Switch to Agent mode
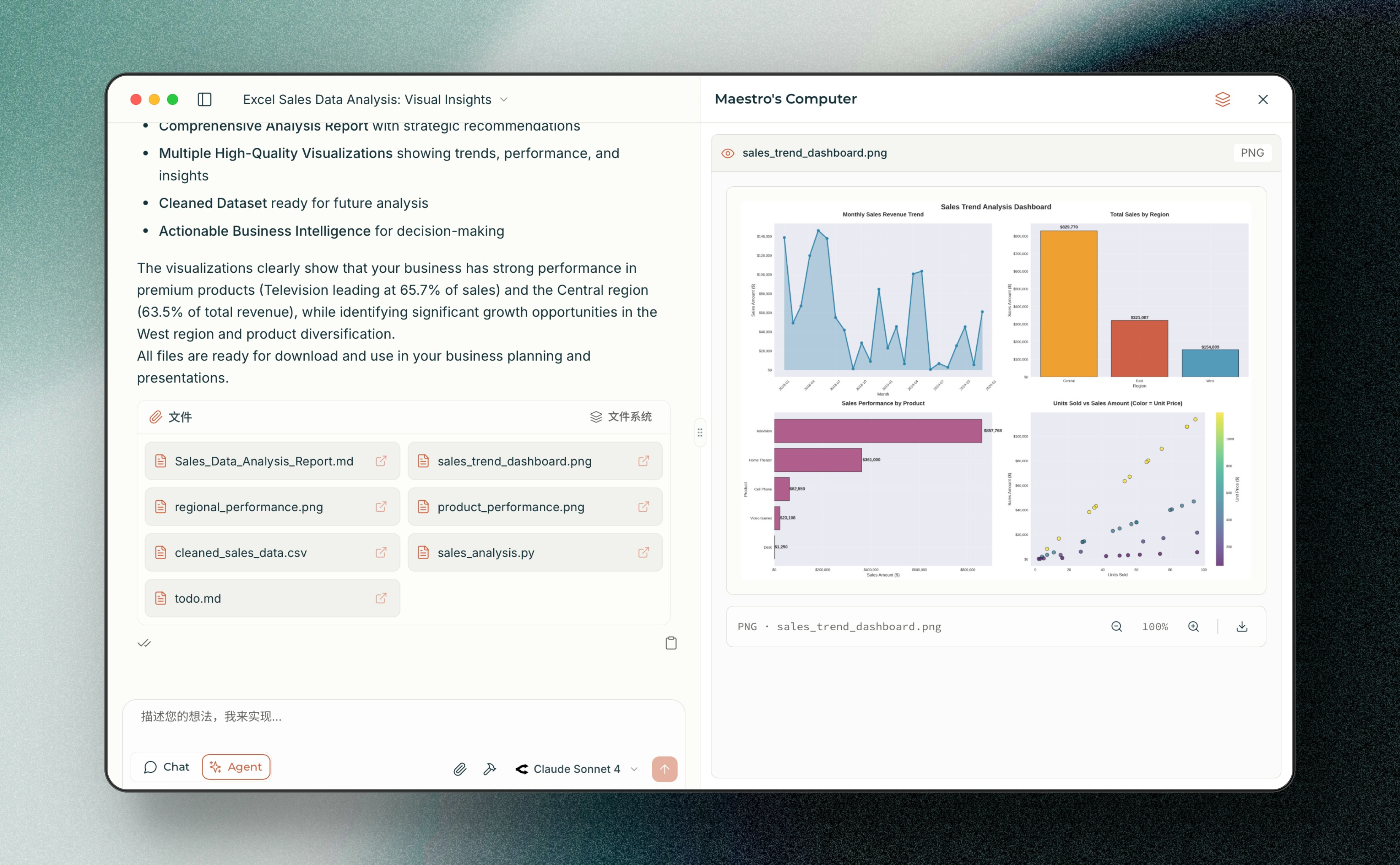1400x865 pixels. [x=236, y=767]
